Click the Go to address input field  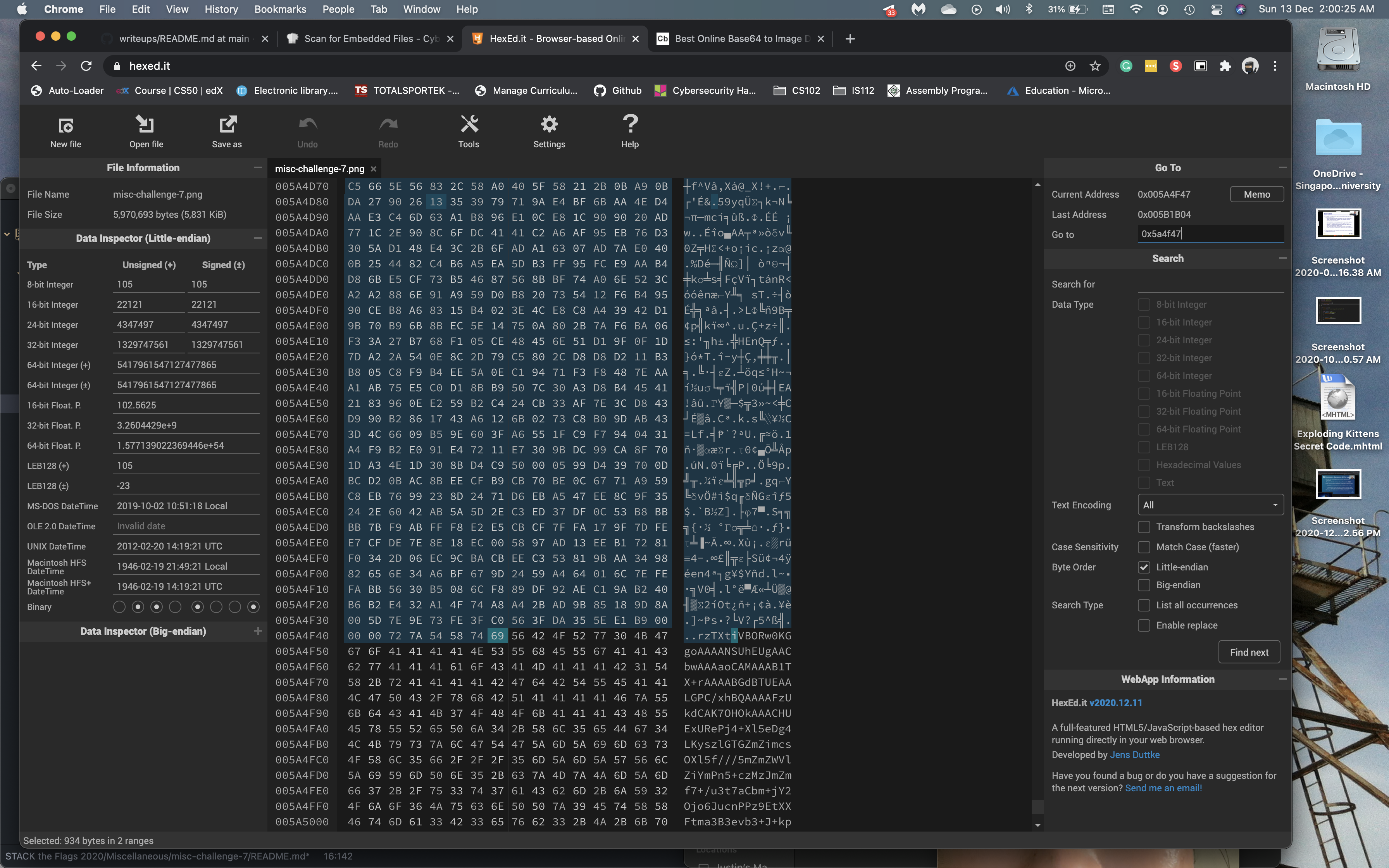1210,234
